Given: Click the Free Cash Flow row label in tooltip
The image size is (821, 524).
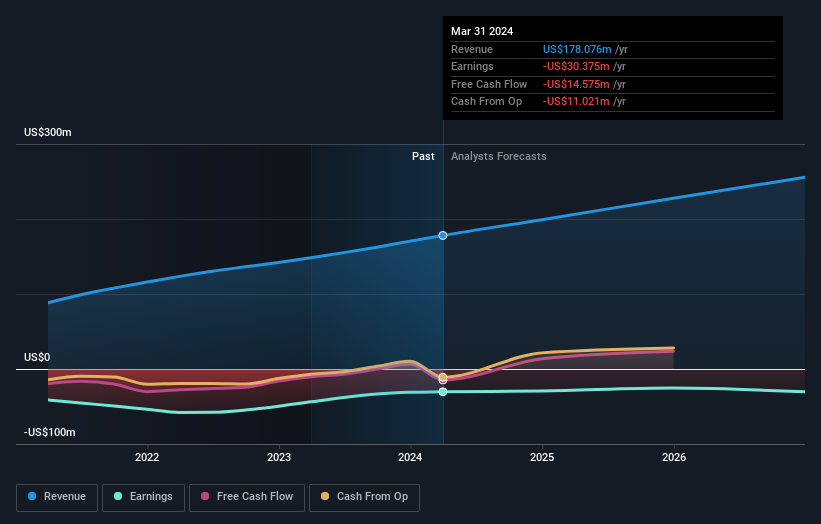Looking at the screenshot, I should coord(489,84).
